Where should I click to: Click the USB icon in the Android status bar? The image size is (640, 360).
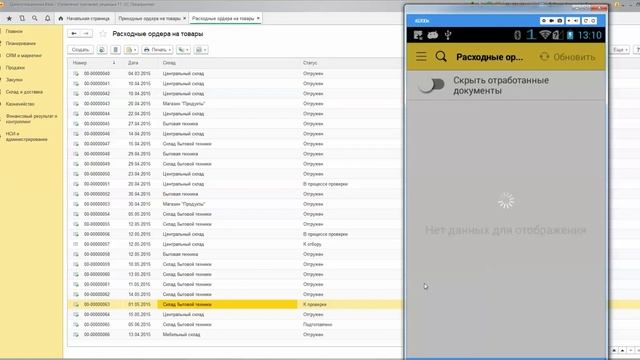point(448,35)
